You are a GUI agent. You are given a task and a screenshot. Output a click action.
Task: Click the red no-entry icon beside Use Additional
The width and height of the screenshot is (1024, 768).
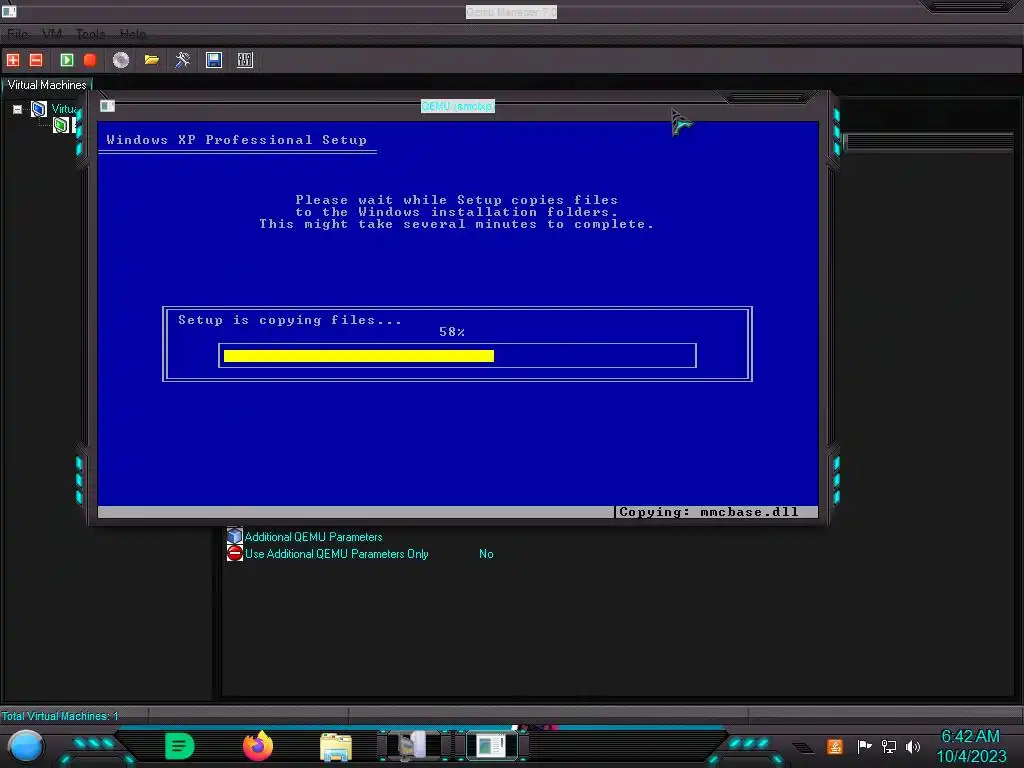coord(234,554)
